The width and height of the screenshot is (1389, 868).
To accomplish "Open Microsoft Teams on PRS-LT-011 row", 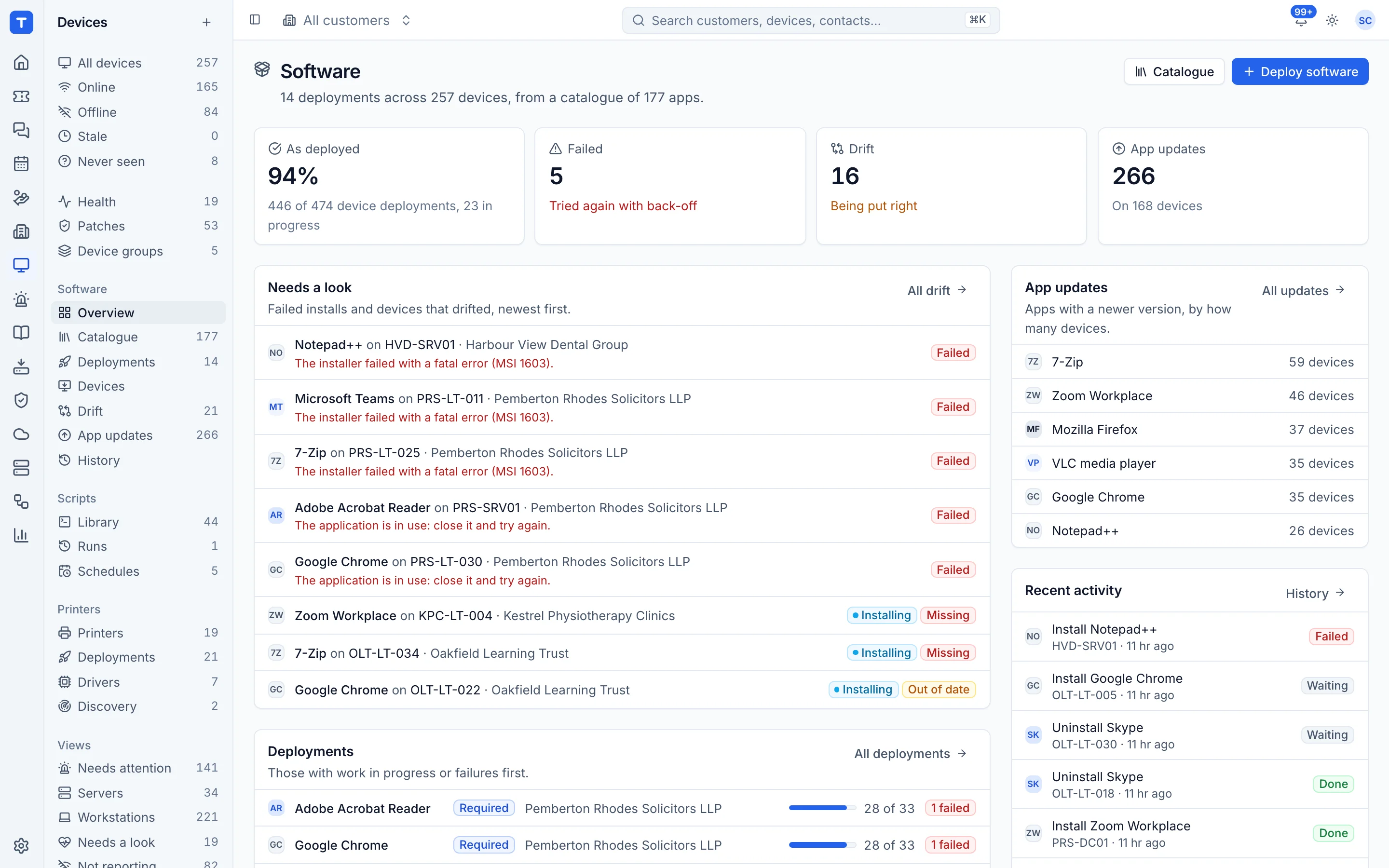I will pyautogui.click(x=622, y=407).
